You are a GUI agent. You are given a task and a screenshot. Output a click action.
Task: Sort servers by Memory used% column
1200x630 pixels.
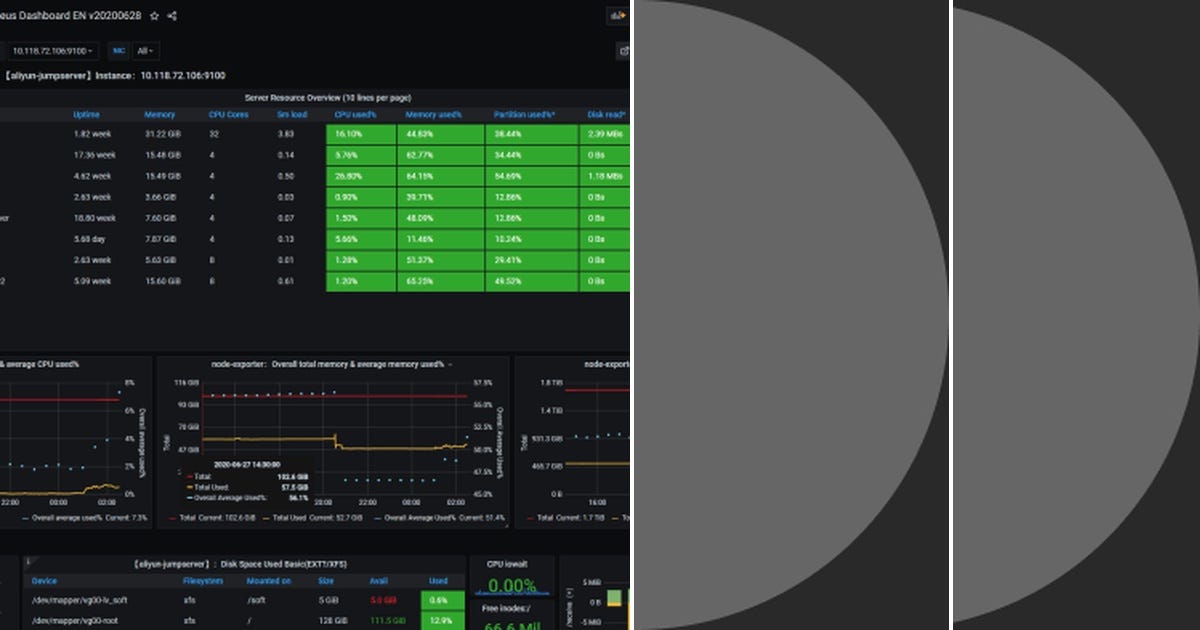coord(434,114)
